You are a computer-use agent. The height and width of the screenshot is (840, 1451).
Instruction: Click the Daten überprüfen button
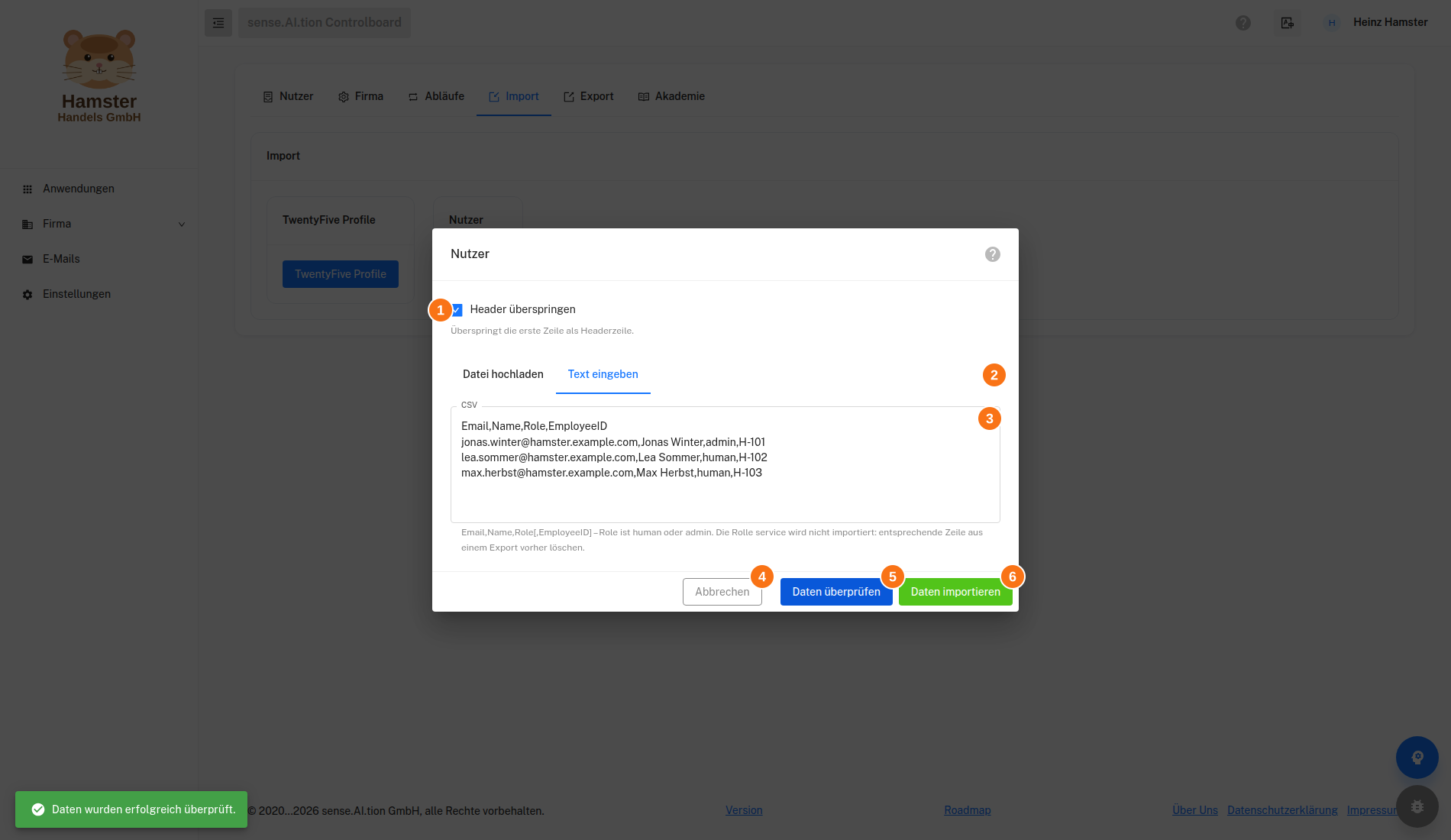point(836,592)
